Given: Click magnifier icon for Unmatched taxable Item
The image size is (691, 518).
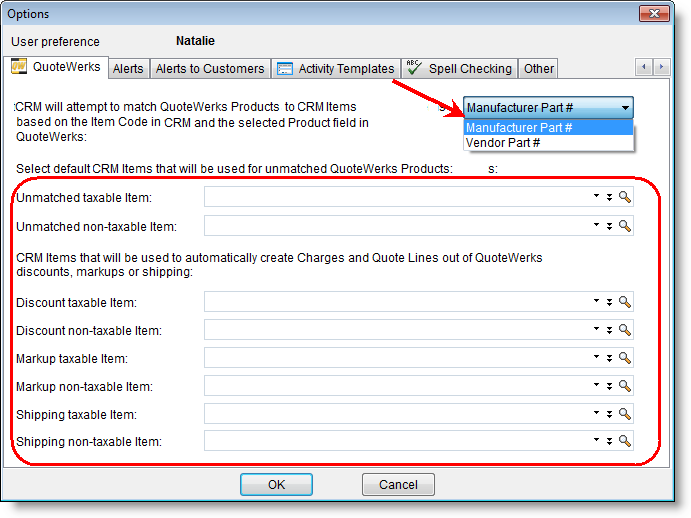Looking at the screenshot, I should pyautogui.click(x=625, y=198).
